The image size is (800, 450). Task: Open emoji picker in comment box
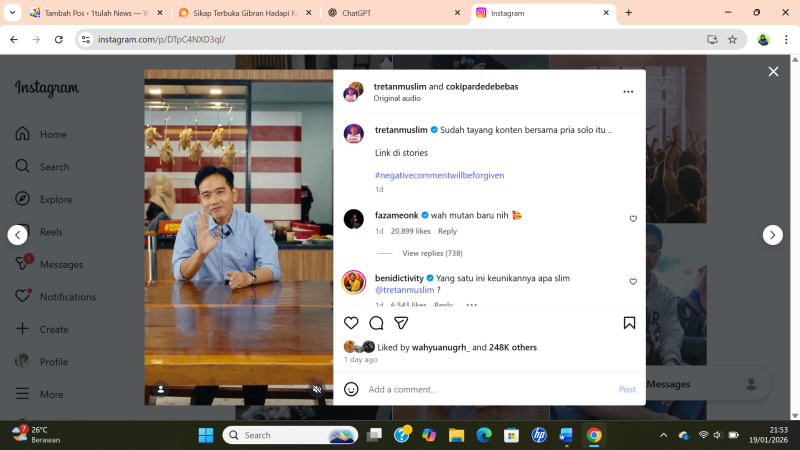coord(351,389)
